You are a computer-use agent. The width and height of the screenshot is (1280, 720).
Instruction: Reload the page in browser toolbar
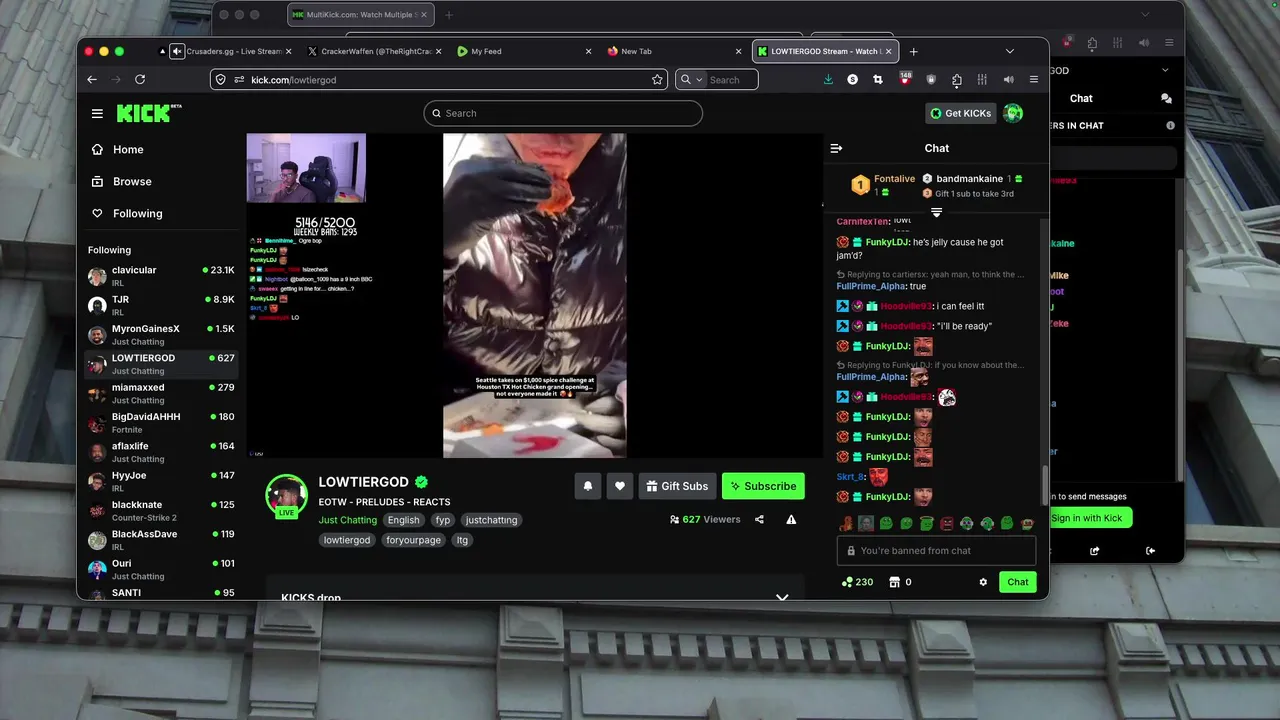pyautogui.click(x=140, y=79)
